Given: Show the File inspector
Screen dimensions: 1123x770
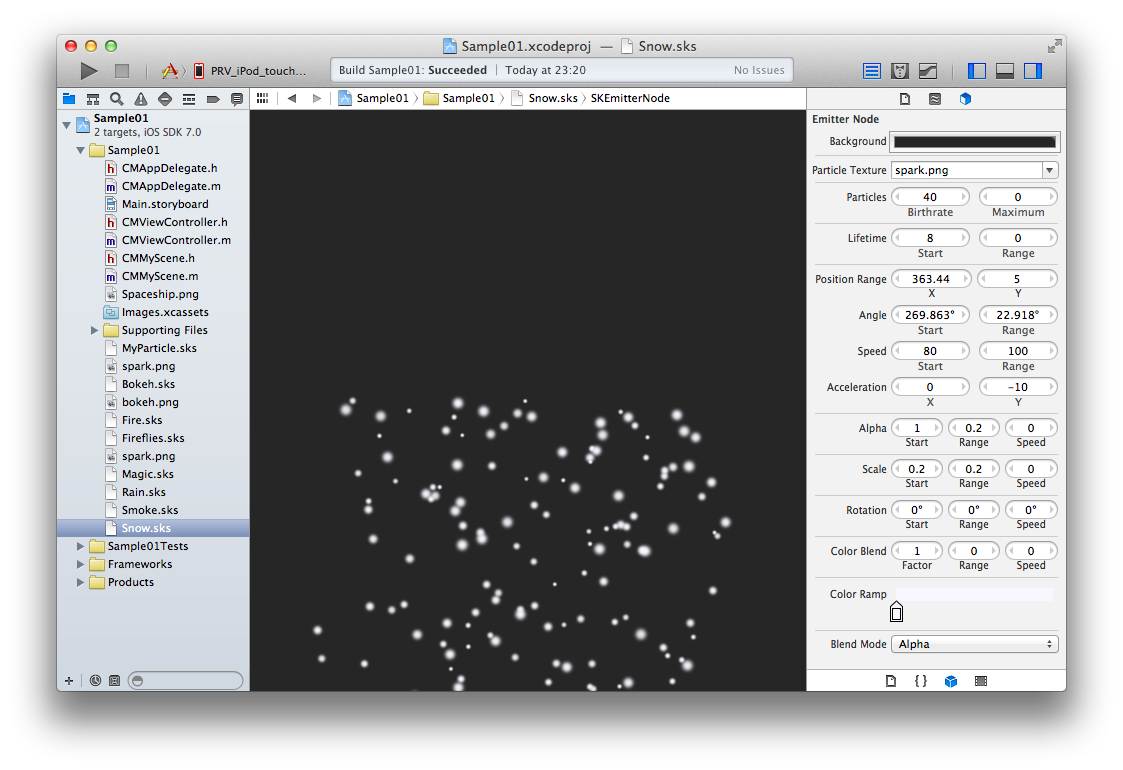Looking at the screenshot, I should 905,99.
